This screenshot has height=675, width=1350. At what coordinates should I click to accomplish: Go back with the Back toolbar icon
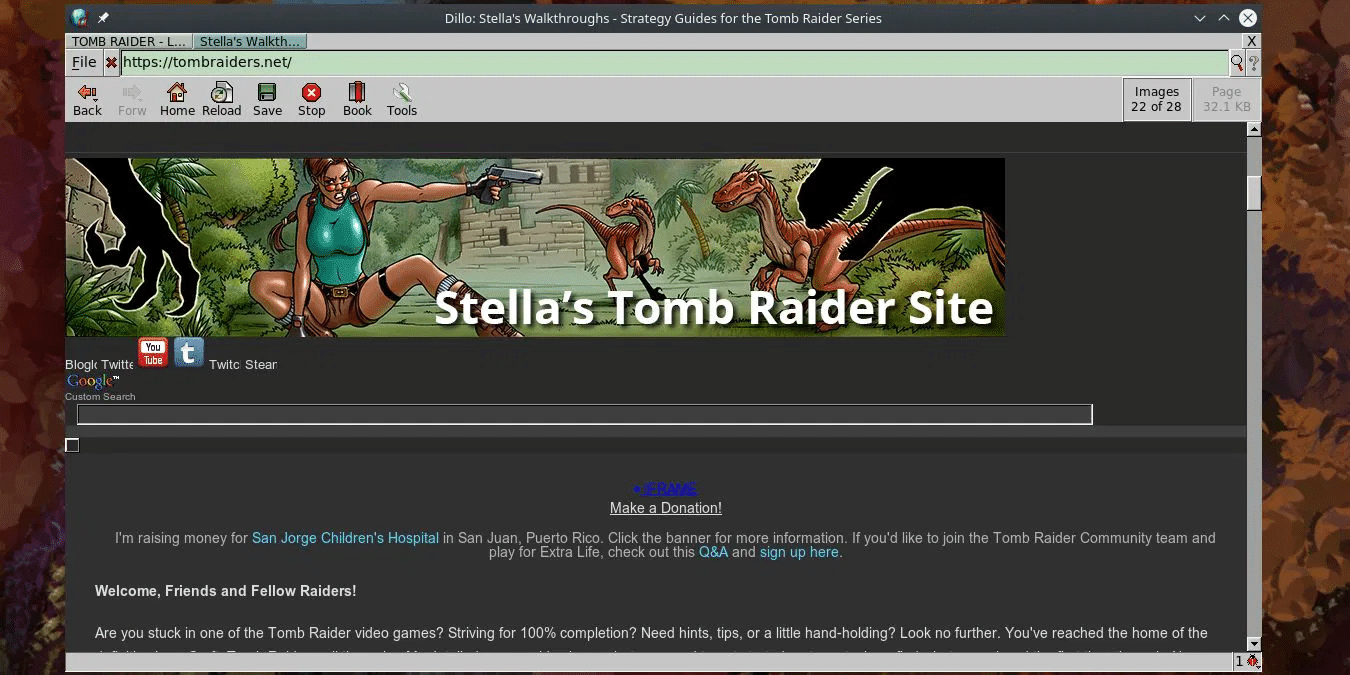pos(87,99)
